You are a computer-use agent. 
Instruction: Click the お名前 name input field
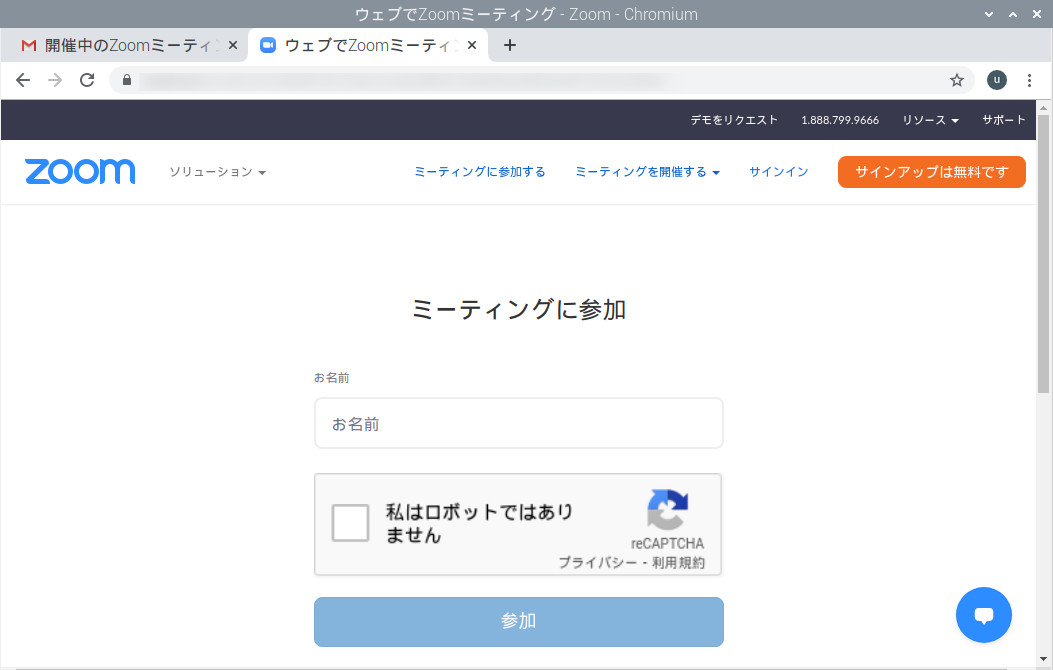pyautogui.click(x=518, y=423)
